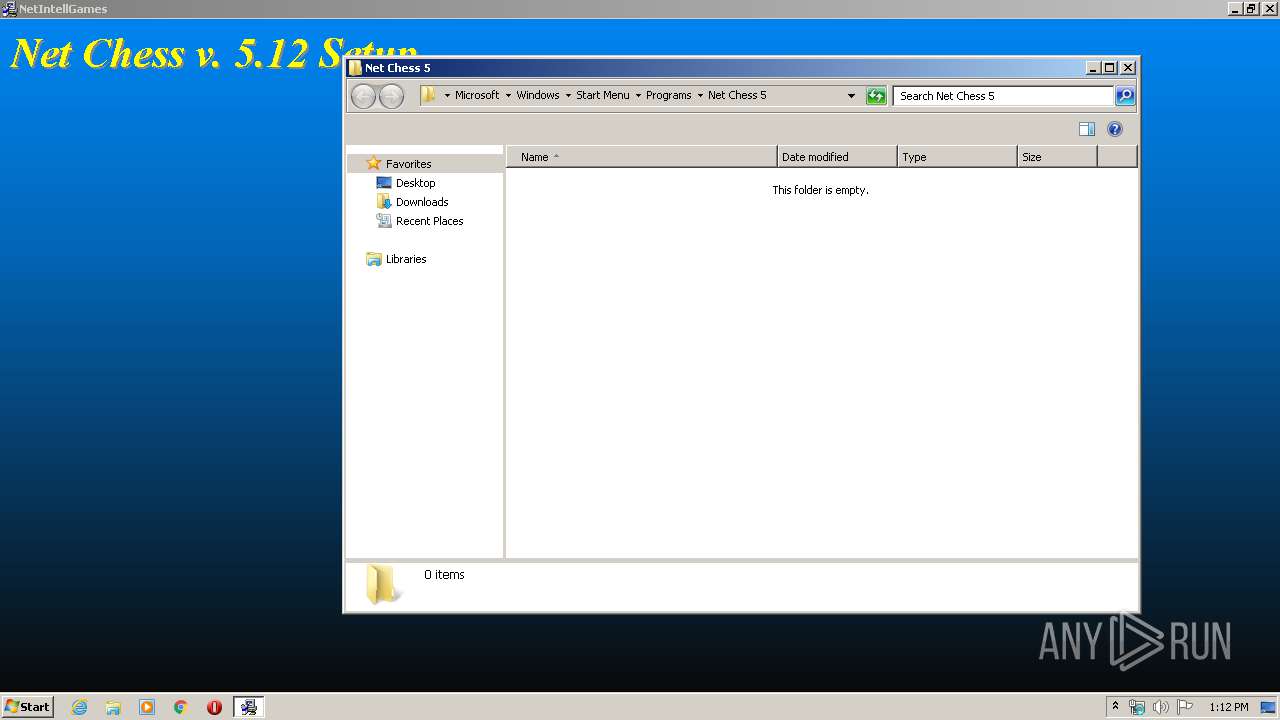Open Explorer help

pos(1115,129)
